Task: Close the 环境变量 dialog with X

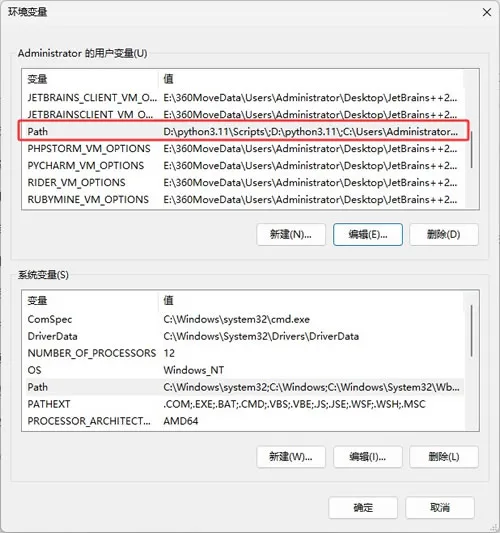Action: tap(486, 13)
